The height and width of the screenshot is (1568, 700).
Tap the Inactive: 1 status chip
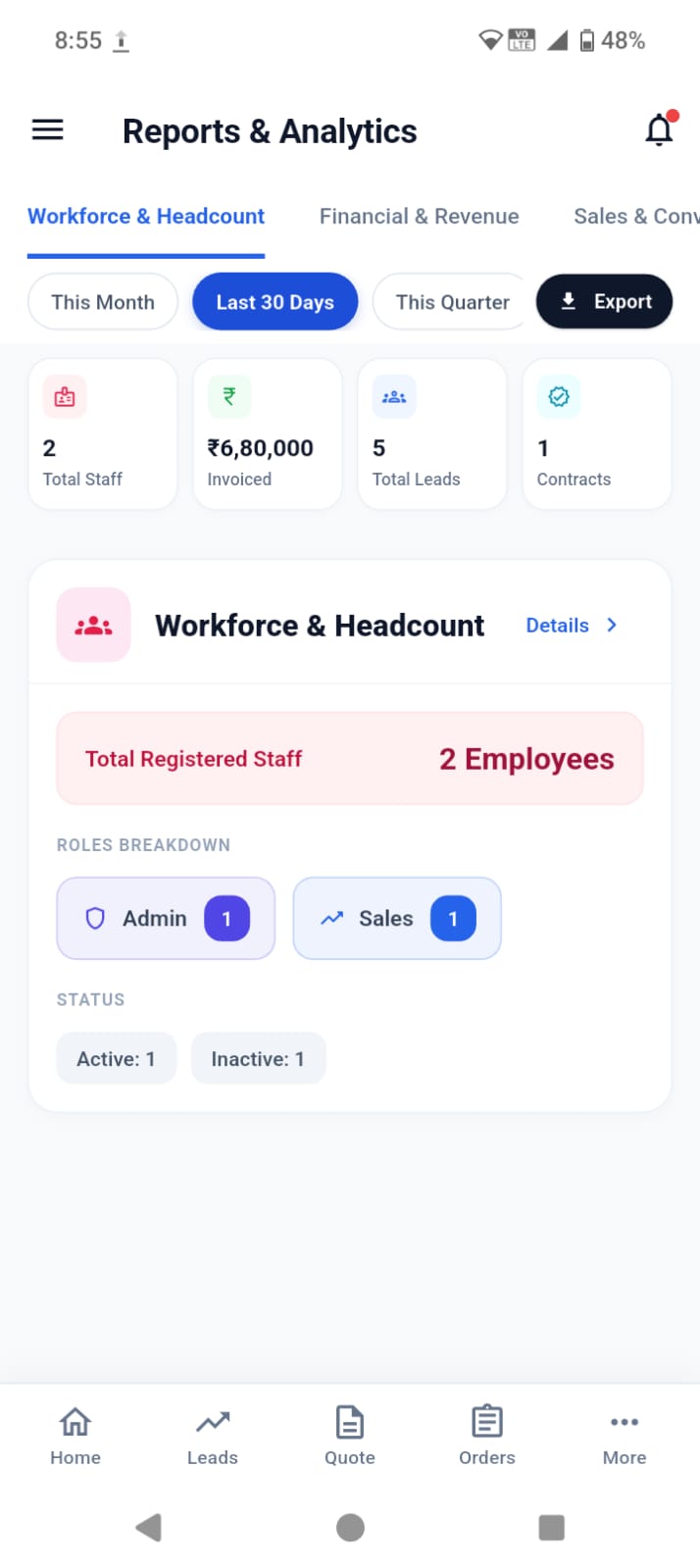pyautogui.click(x=258, y=1058)
